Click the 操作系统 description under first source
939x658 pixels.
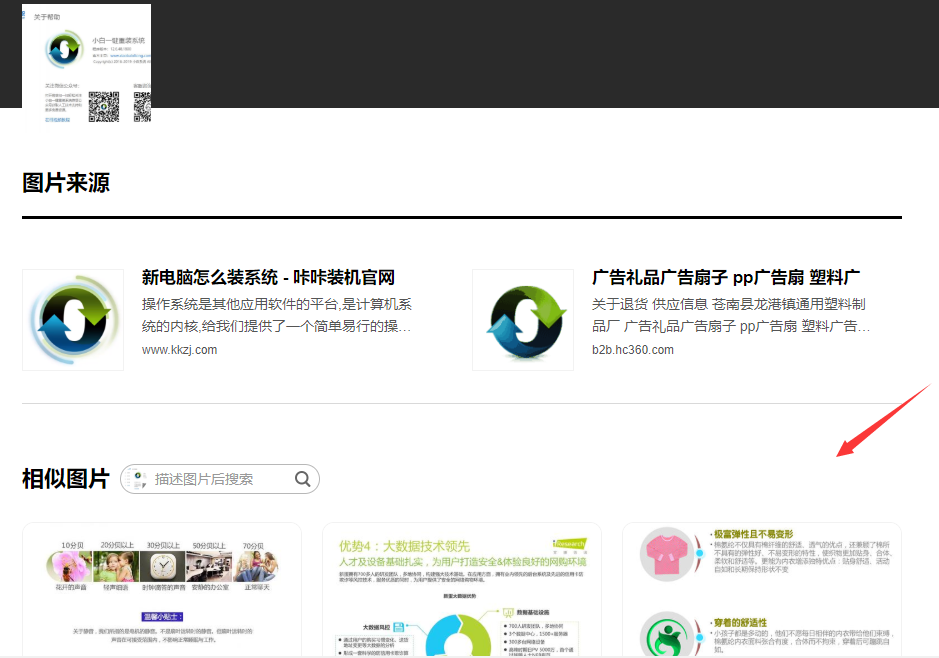click(x=276, y=315)
